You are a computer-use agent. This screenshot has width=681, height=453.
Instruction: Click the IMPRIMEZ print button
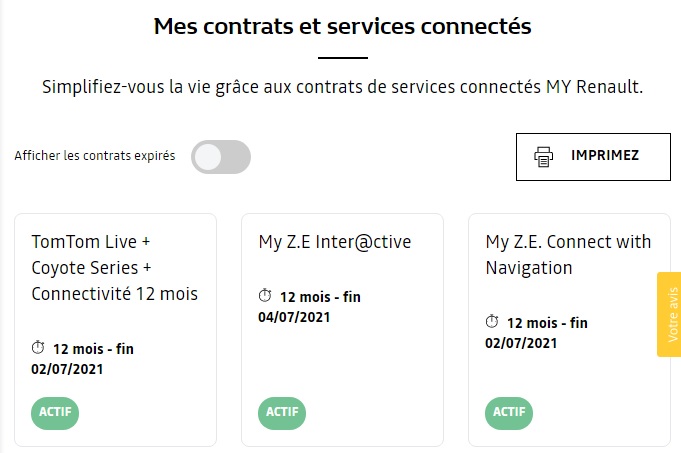593,157
